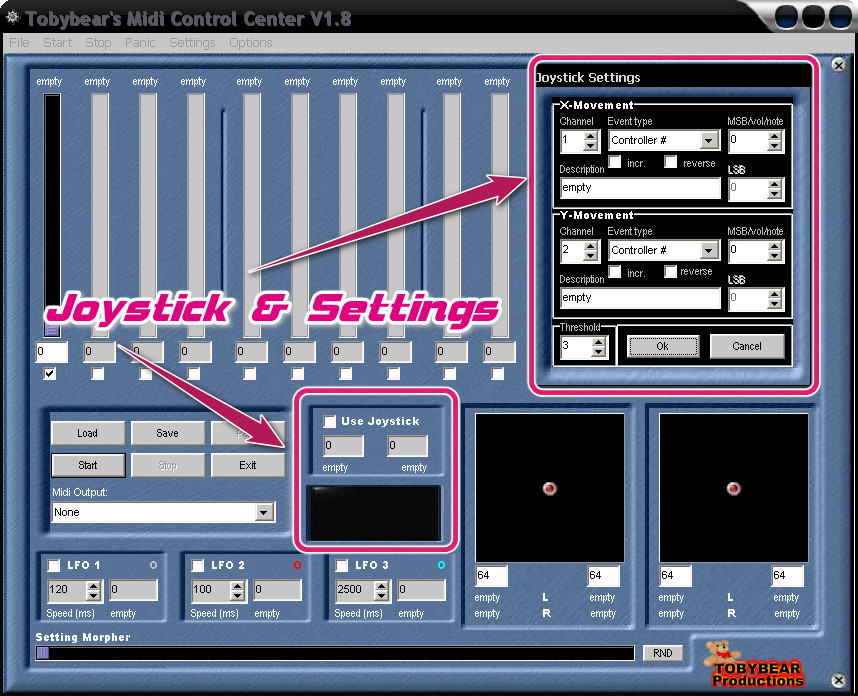858x696 pixels.
Task: Click X-Movement LSB stepper arrows
Action: tap(774, 189)
